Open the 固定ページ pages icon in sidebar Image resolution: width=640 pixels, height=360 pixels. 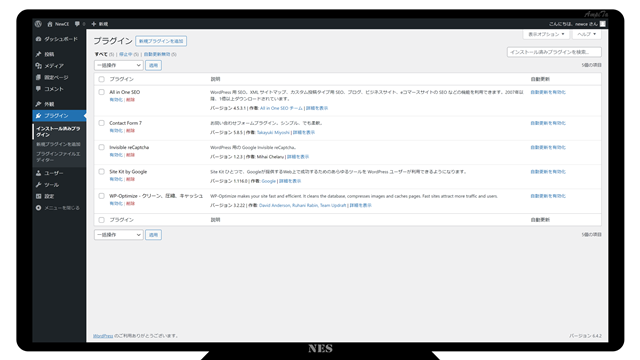(38, 77)
